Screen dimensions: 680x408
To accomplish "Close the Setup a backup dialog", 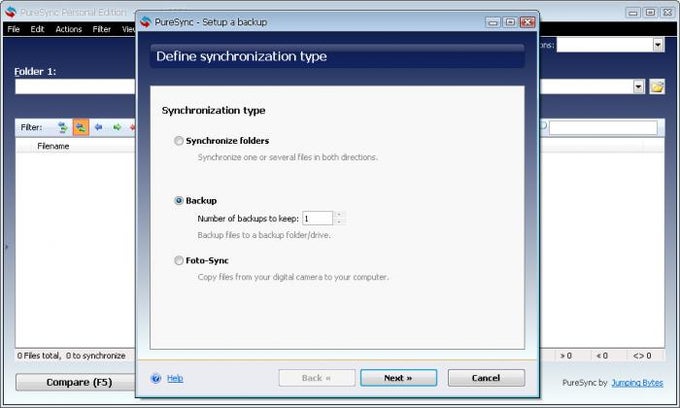I will click(x=527, y=22).
